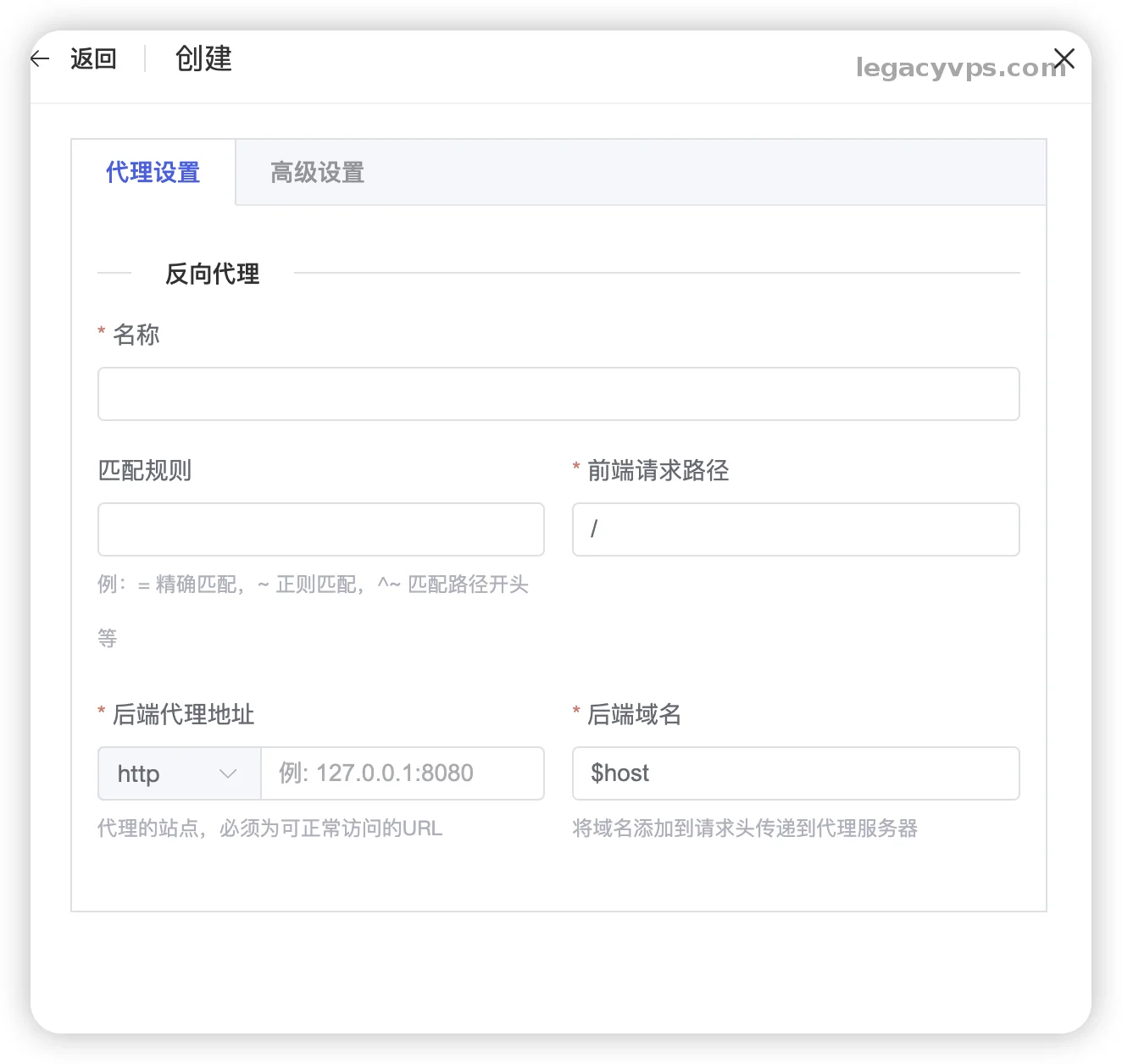The image size is (1122, 1064).
Task: Click the 名称 input field
Action: [x=558, y=393]
